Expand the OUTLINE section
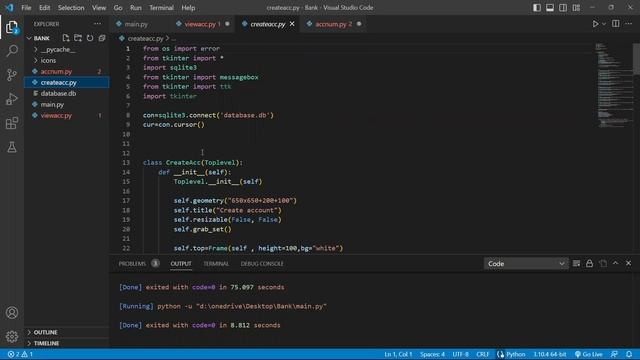The image size is (640, 360). point(45,332)
